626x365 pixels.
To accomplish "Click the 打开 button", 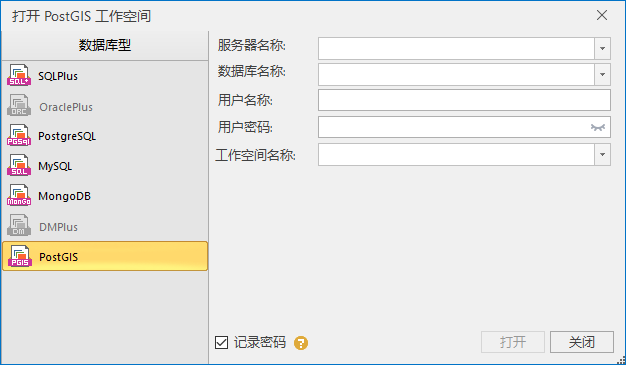I will point(513,342).
